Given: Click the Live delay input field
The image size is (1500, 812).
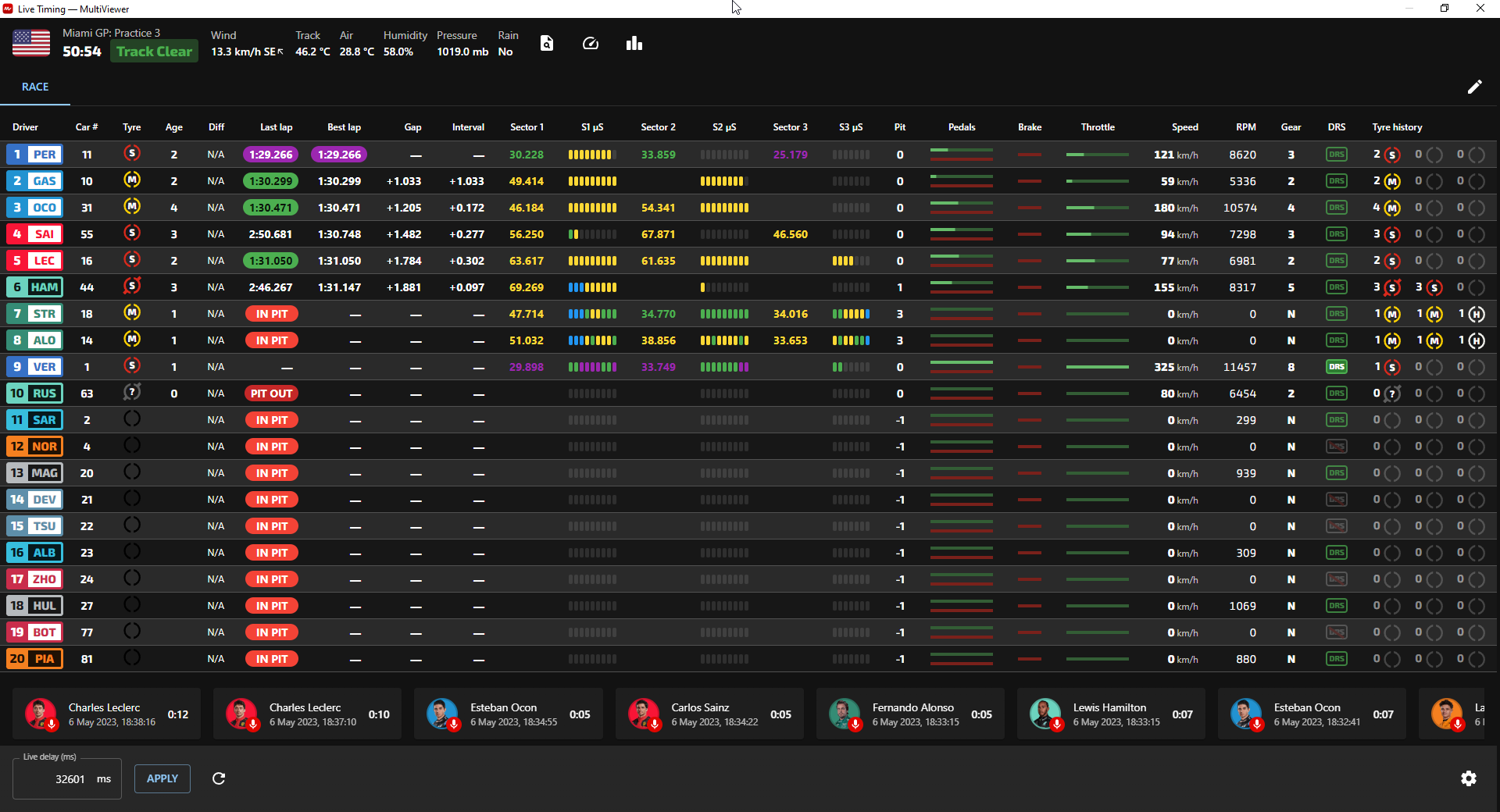Looking at the screenshot, I should point(67,778).
